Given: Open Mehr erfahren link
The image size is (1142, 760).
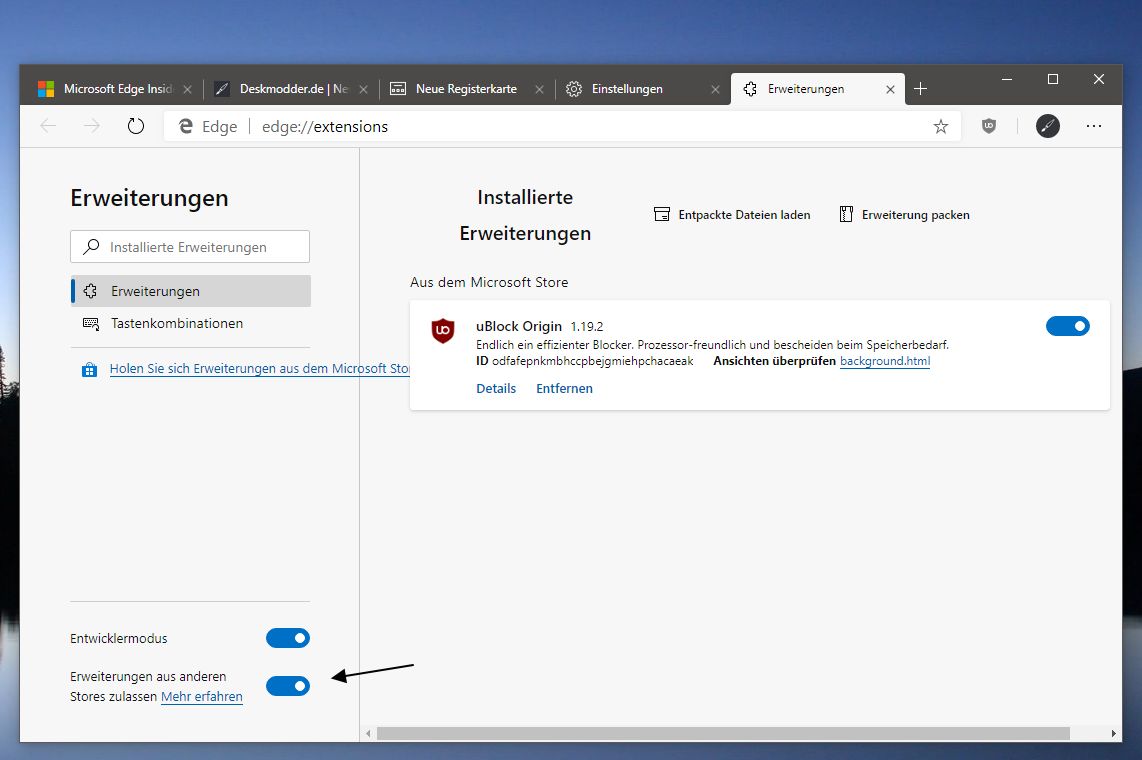Looking at the screenshot, I should [202, 697].
